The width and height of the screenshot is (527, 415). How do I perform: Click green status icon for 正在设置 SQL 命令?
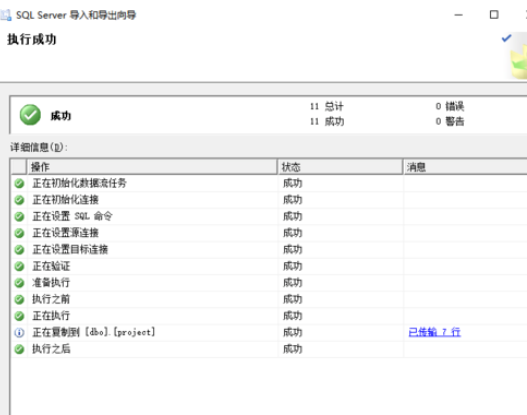pos(19,217)
